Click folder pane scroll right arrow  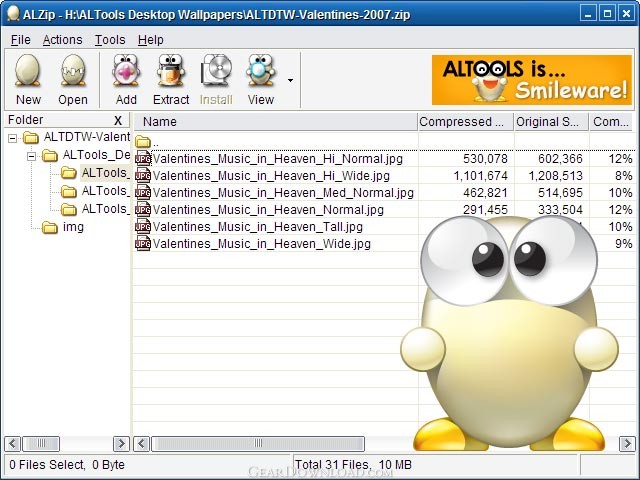tap(121, 444)
